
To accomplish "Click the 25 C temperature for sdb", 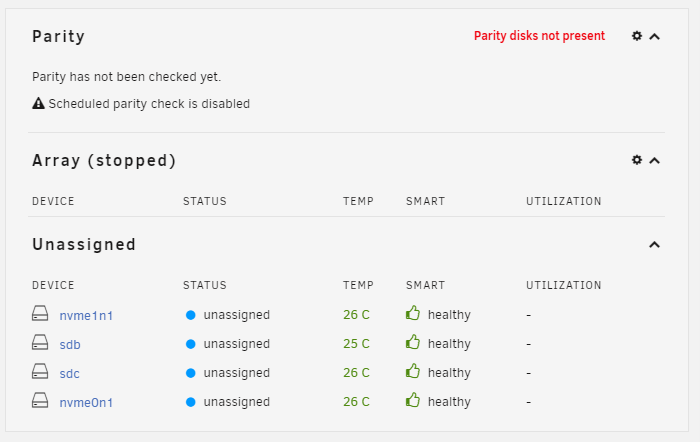I will 356,344.
